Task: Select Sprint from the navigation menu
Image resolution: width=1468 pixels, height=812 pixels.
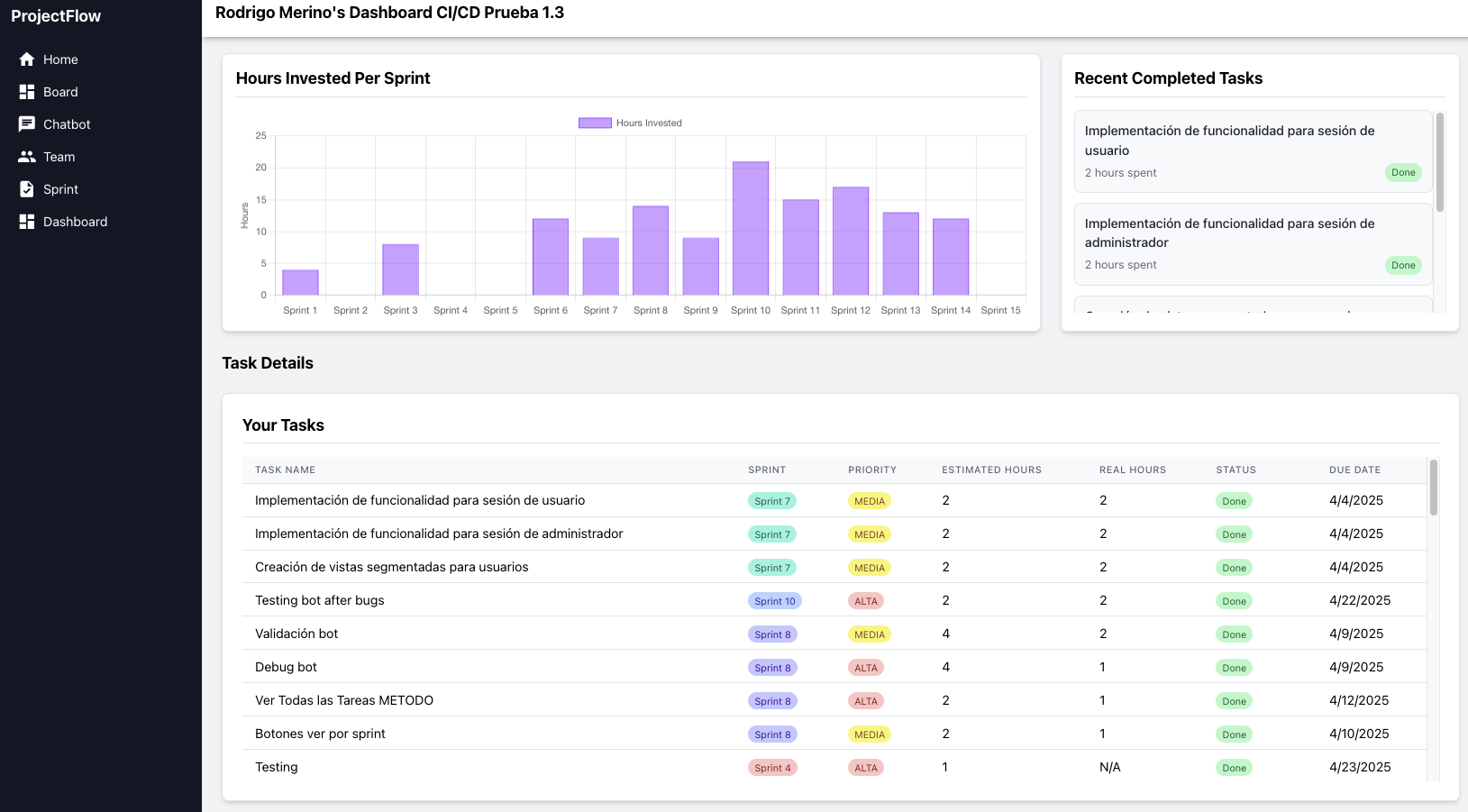Action: (60, 188)
